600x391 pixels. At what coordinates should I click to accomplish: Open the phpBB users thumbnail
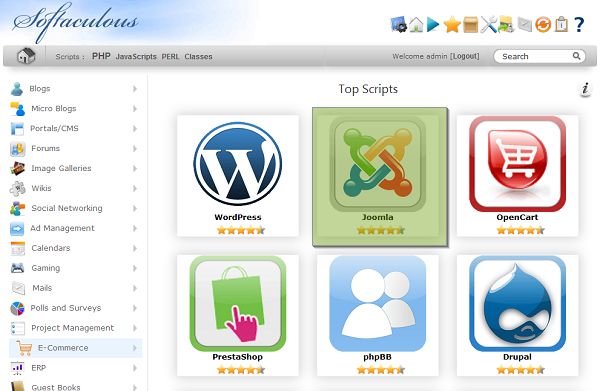pyautogui.click(x=377, y=304)
